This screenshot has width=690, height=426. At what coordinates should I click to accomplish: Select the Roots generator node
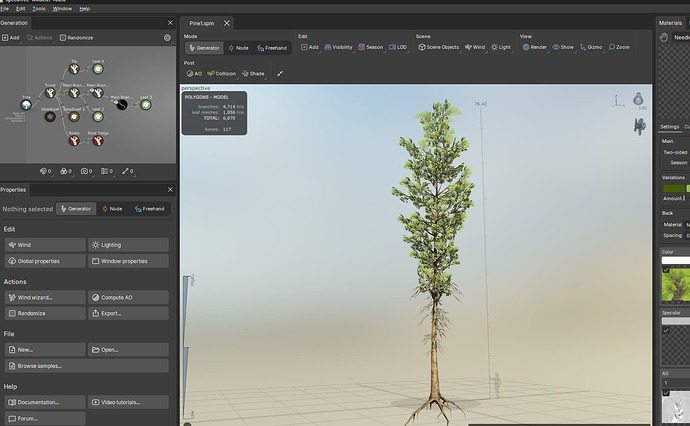point(74,141)
